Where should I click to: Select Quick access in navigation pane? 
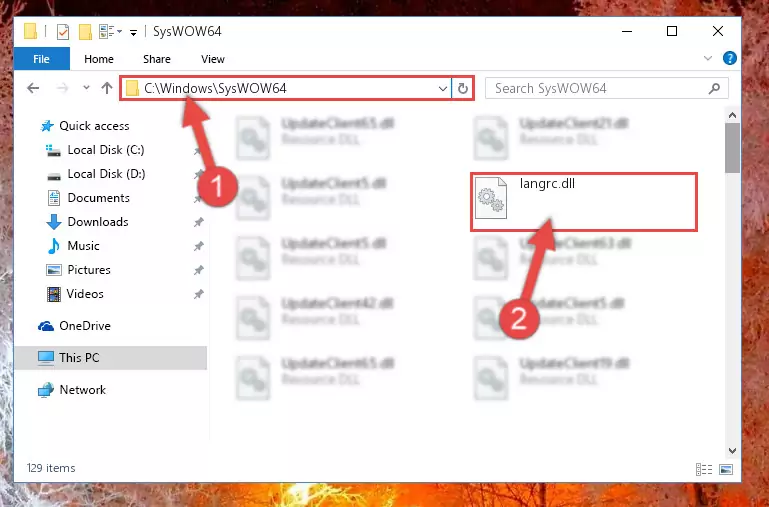pos(94,126)
